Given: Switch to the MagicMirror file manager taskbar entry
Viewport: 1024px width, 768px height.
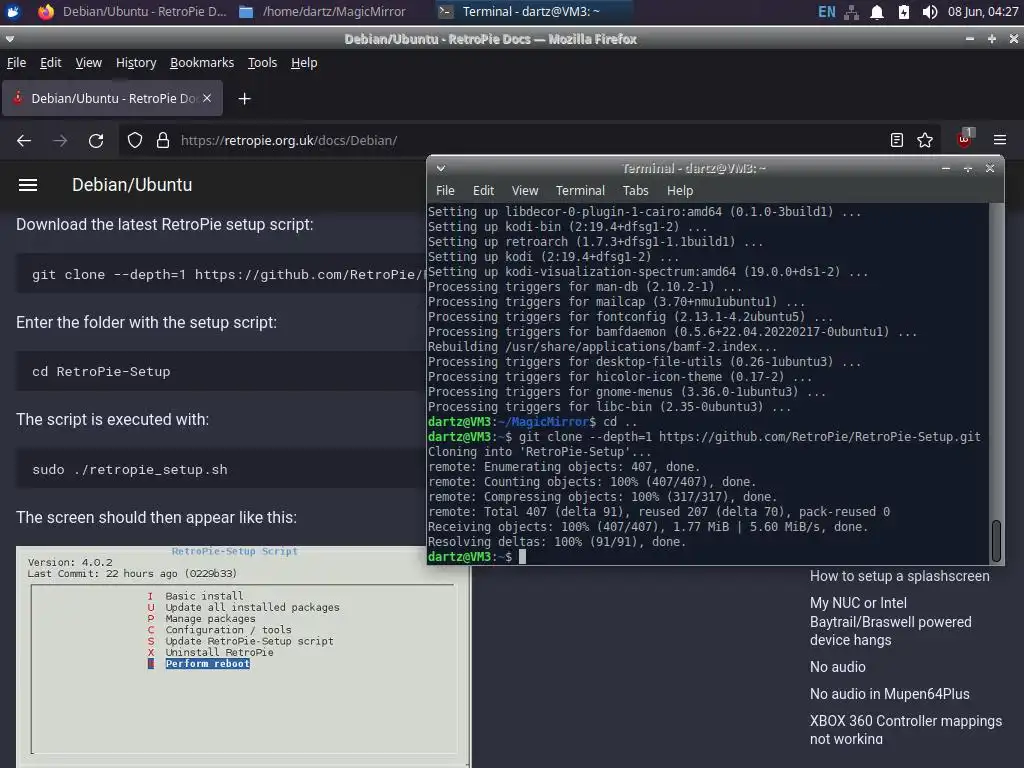Looking at the screenshot, I should tap(323, 12).
